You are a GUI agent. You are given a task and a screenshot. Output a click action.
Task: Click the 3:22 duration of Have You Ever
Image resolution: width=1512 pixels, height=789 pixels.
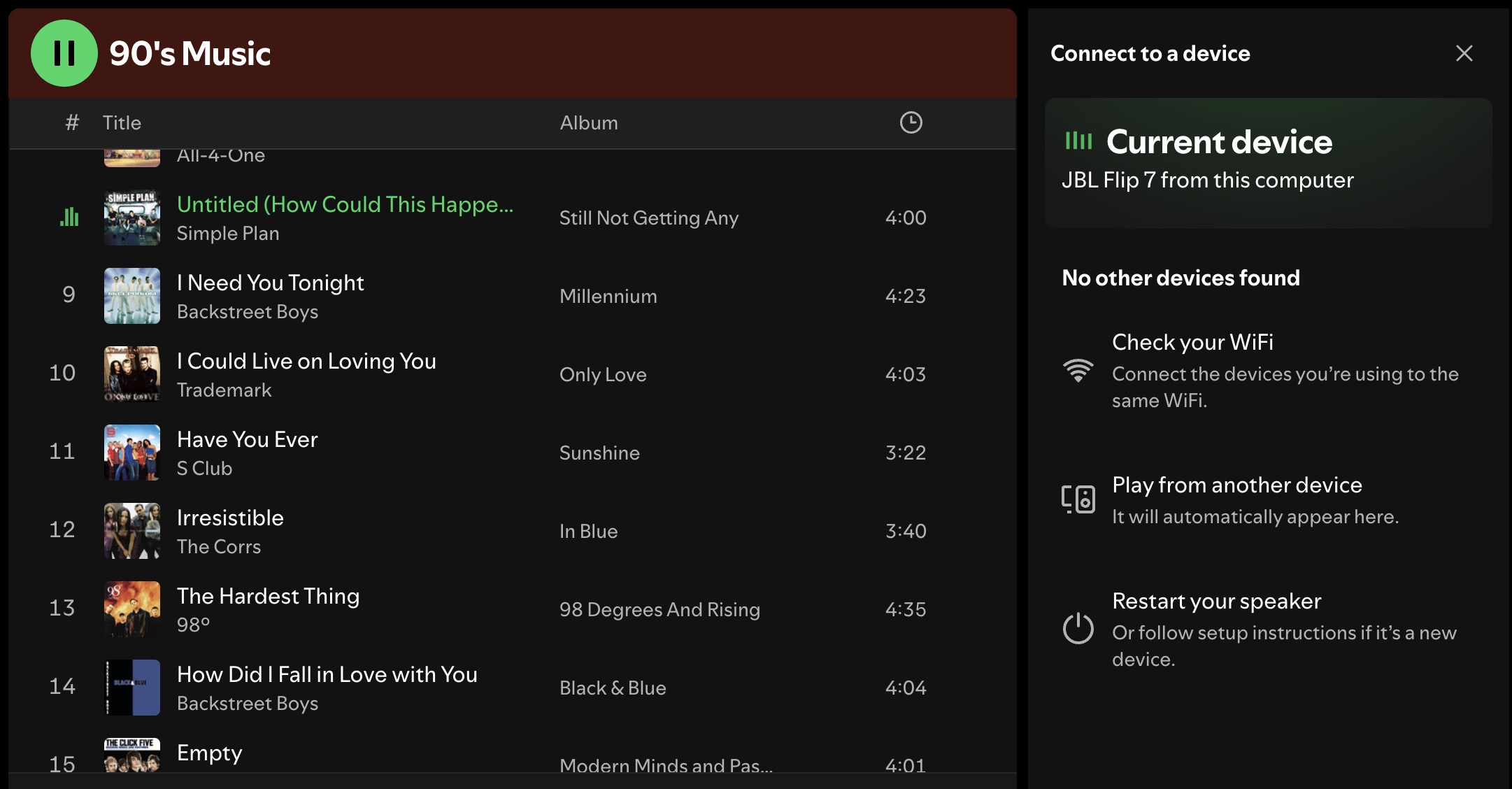pos(906,453)
